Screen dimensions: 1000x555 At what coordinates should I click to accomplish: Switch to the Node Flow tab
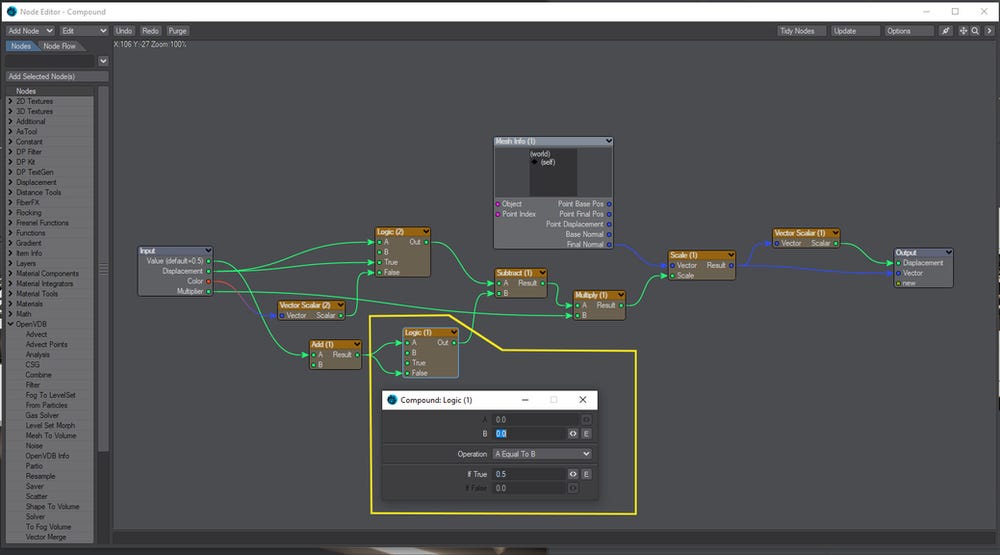tap(59, 46)
